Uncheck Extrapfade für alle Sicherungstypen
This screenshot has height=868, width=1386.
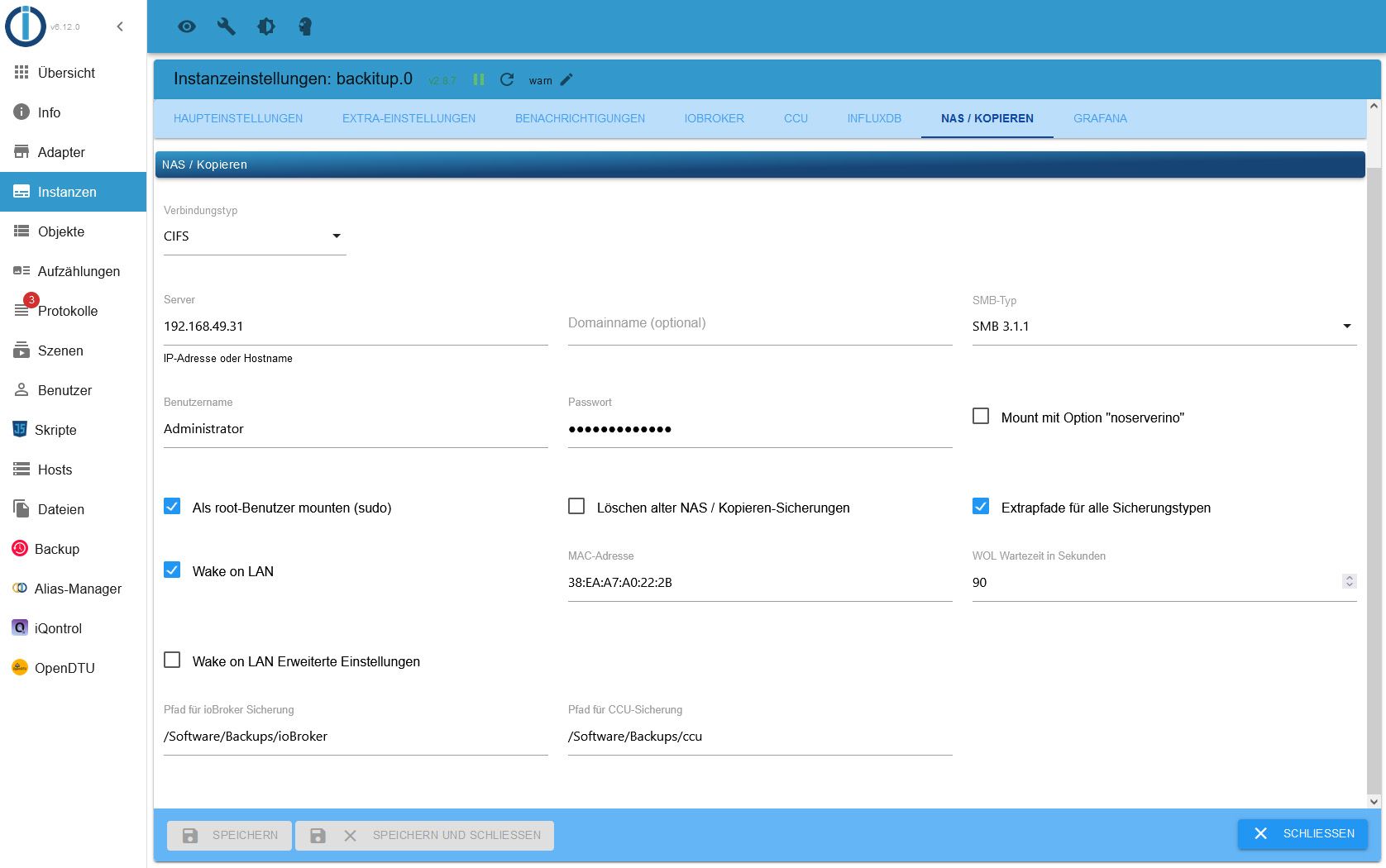(981, 506)
